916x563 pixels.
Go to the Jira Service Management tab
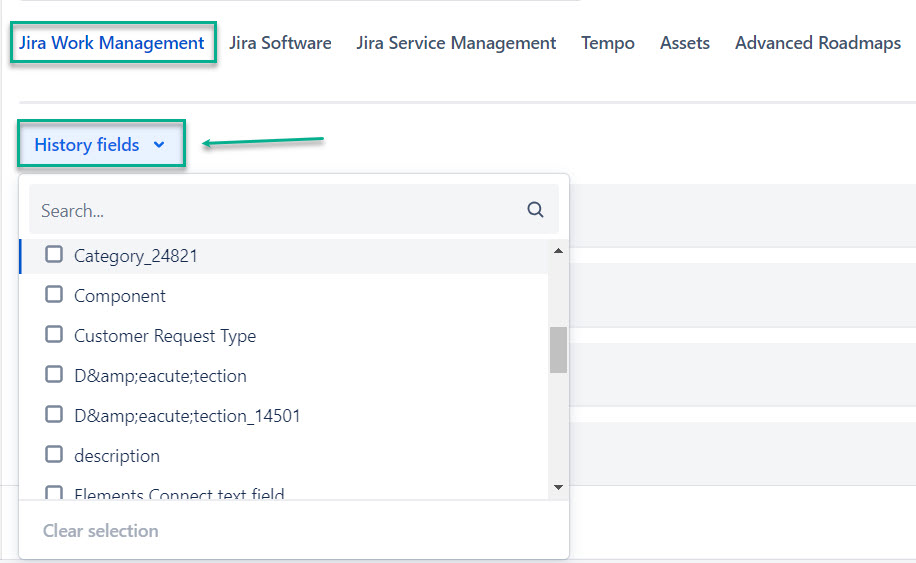456,44
